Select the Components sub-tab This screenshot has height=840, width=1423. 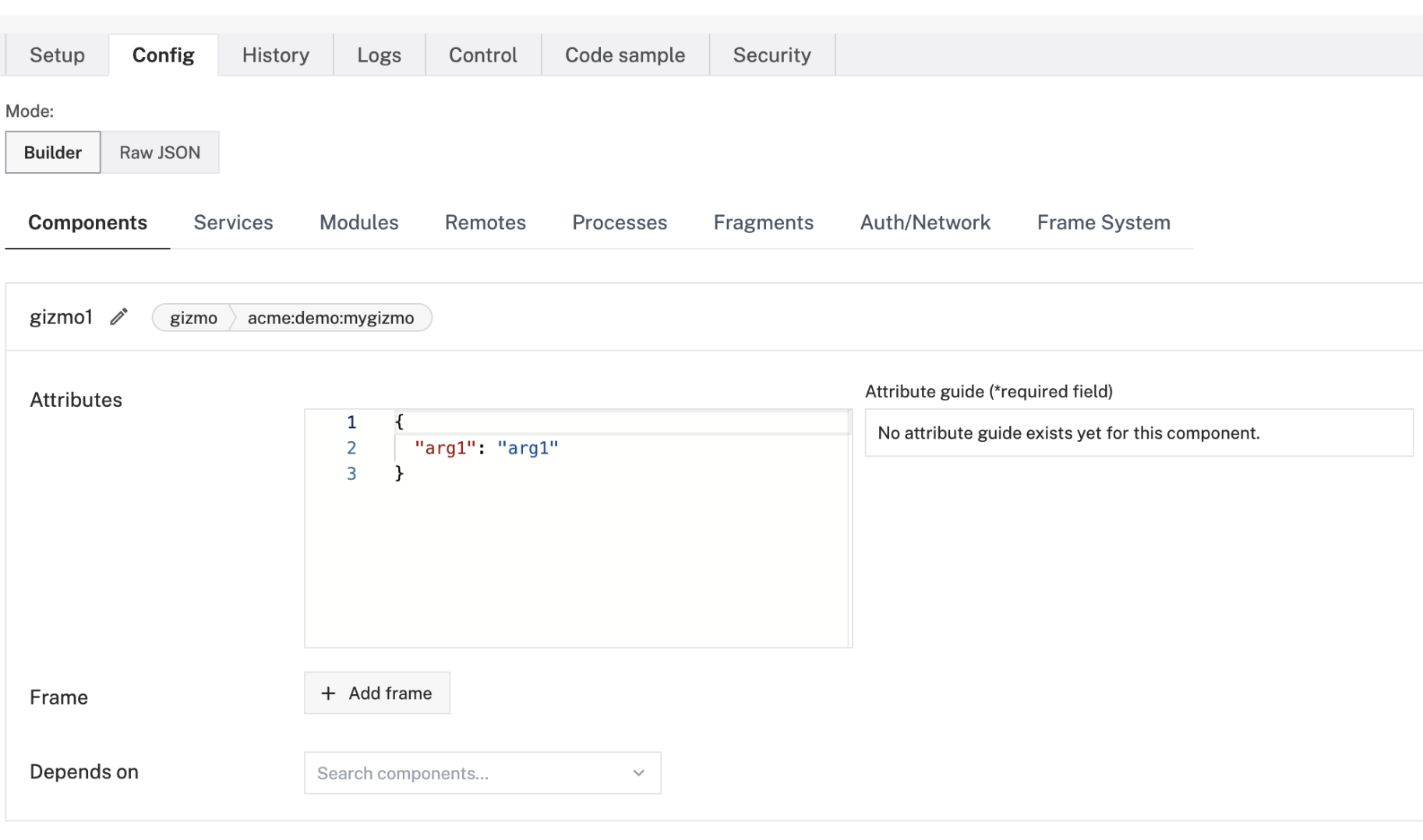point(88,223)
